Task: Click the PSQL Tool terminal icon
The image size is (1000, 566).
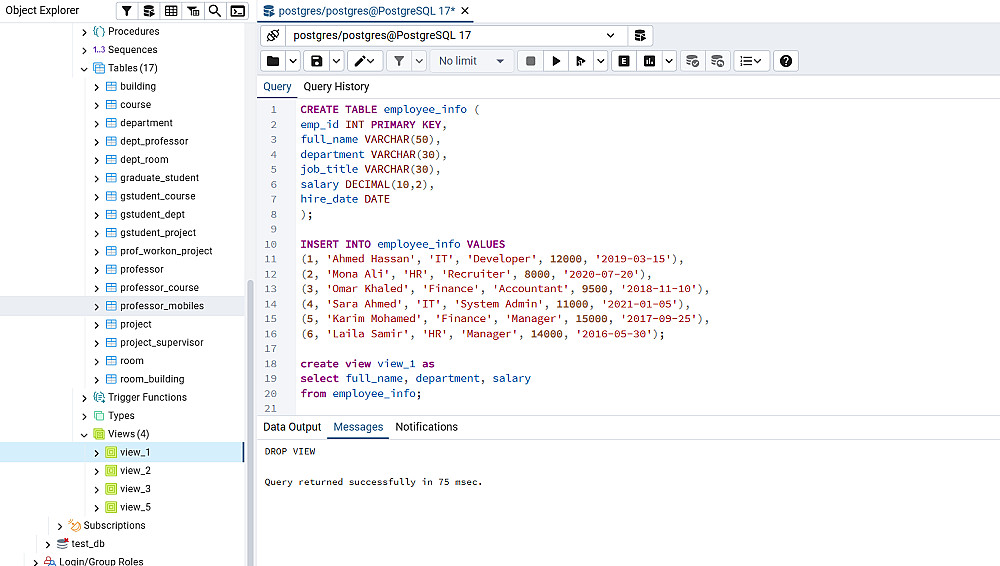Action: click(237, 11)
